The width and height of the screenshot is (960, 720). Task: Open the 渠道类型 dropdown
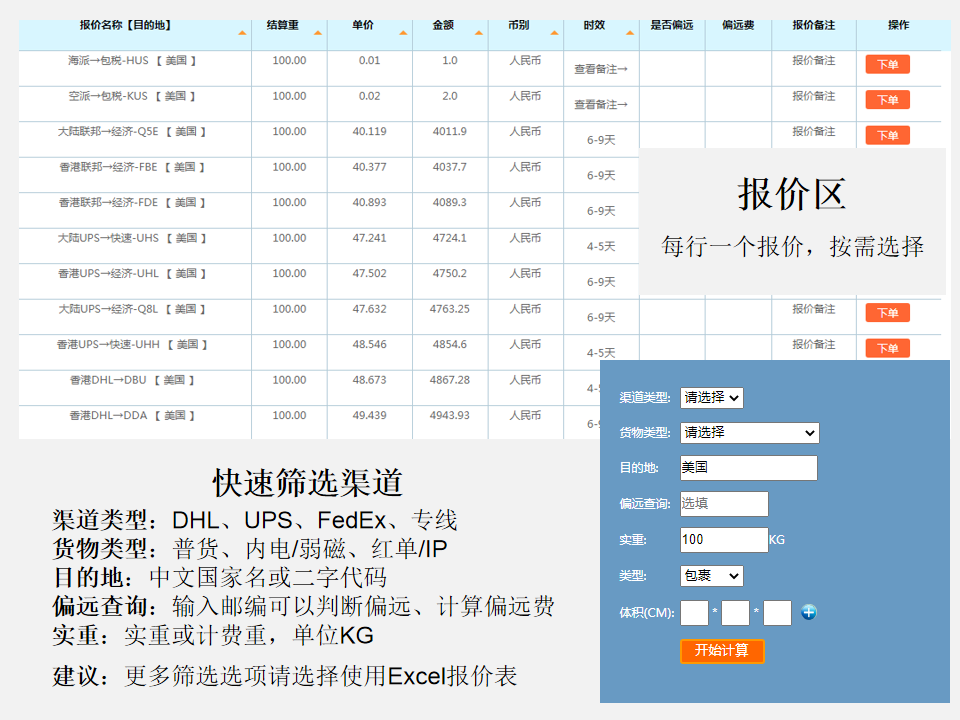tap(711, 397)
